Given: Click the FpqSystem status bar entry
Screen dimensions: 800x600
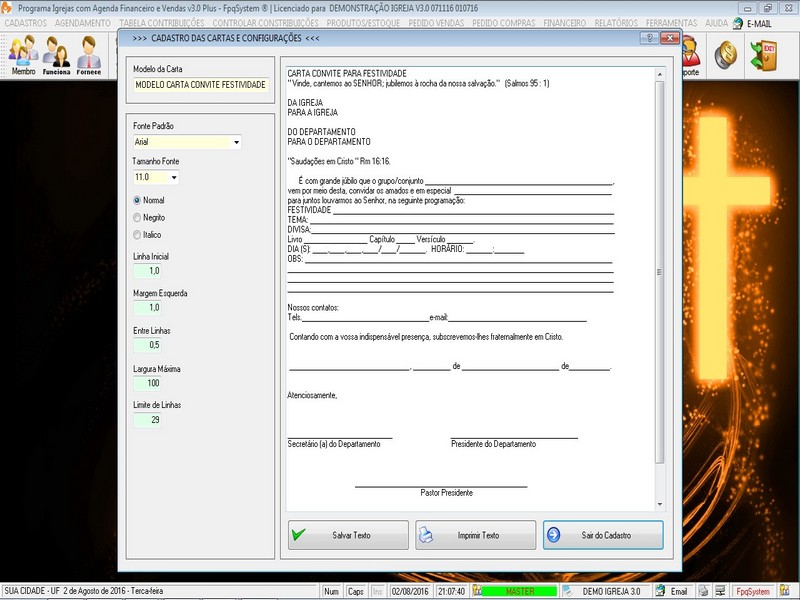Looking at the screenshot, I should [x=753, y=591].
